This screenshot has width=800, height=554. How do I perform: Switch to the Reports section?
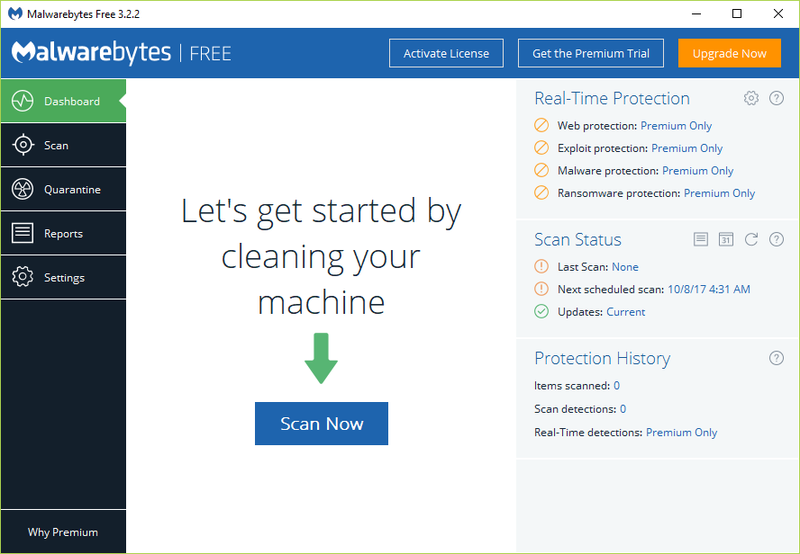coord(63,233)
